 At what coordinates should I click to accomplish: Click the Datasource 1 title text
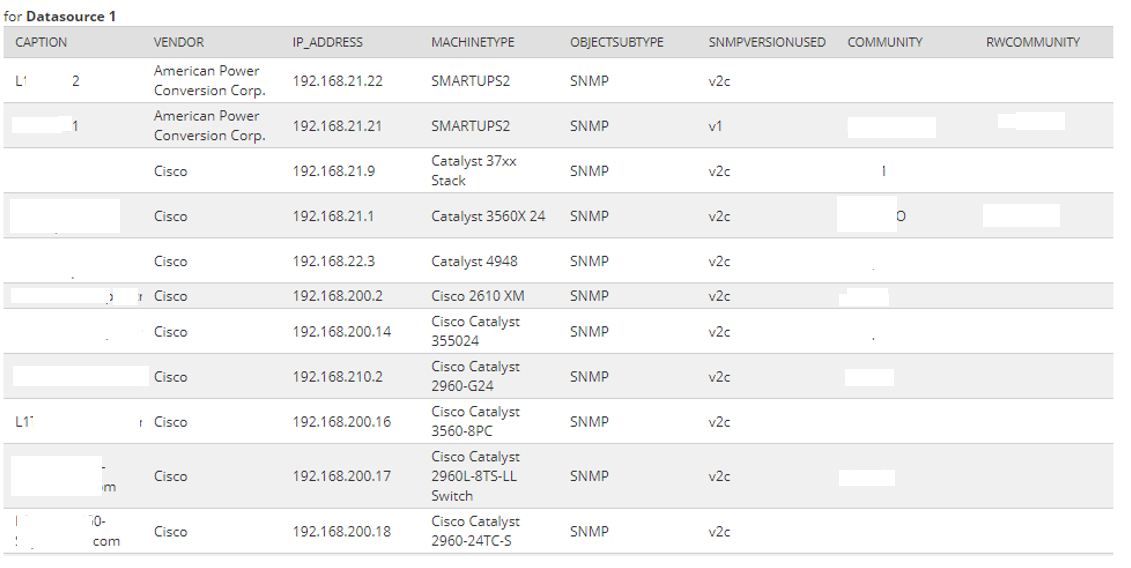click(71, 17)
